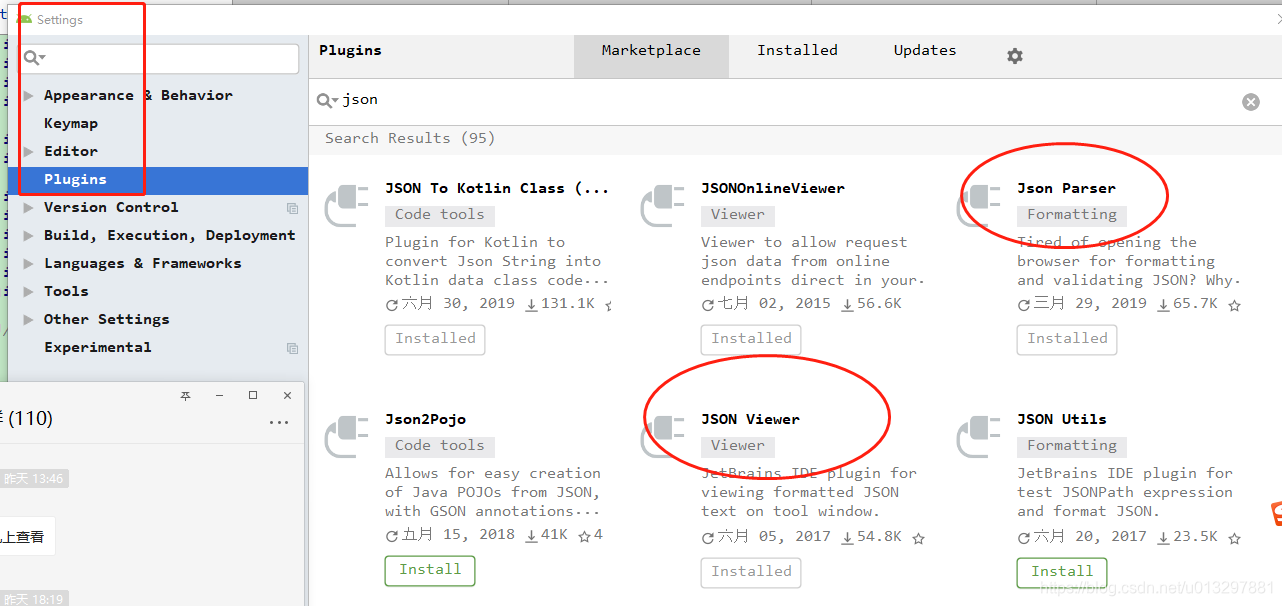Expand the Tools settings node

point(29,292)
